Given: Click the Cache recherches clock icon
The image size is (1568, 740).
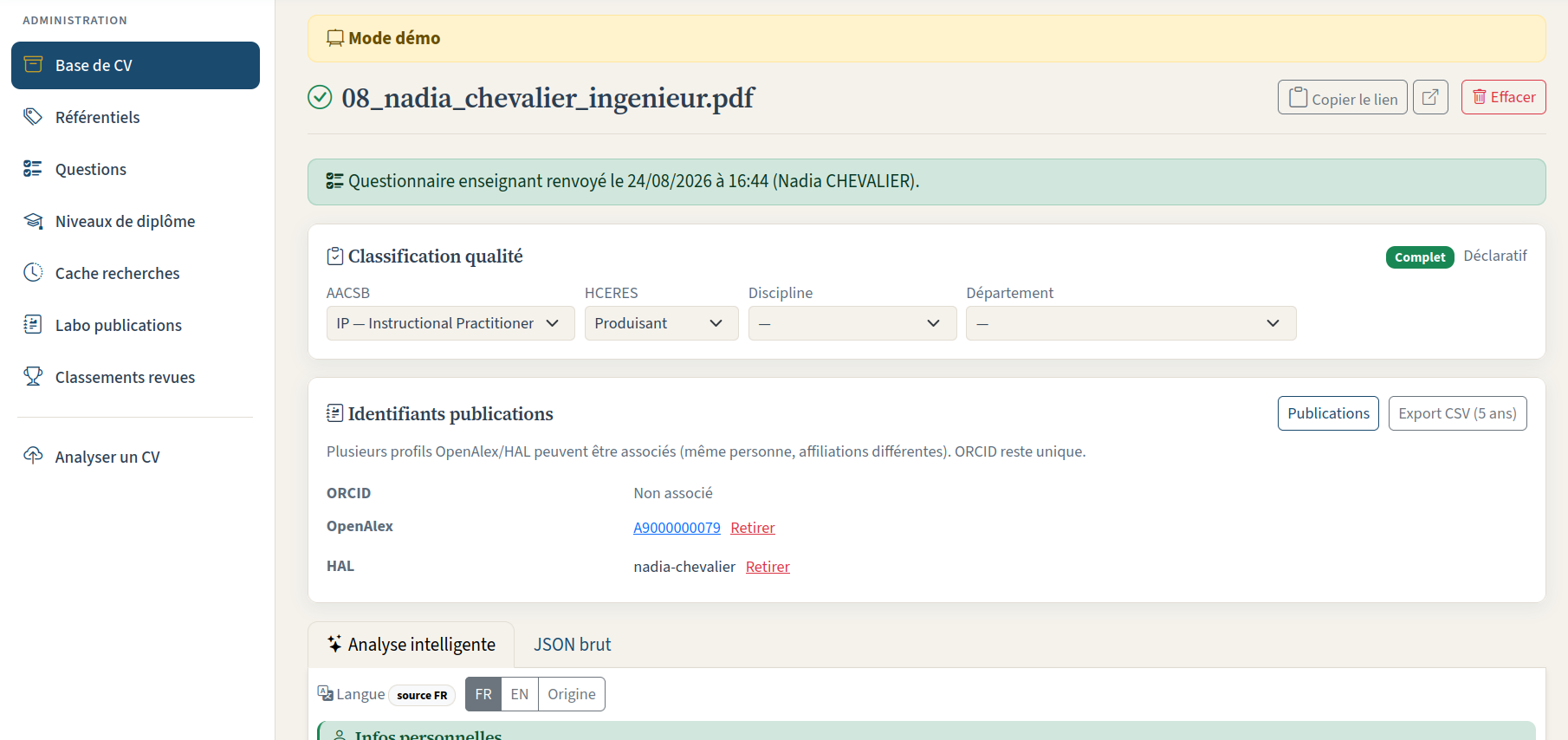Looking at the screenshot, I should pyautogui.click(x=33, y=272).
